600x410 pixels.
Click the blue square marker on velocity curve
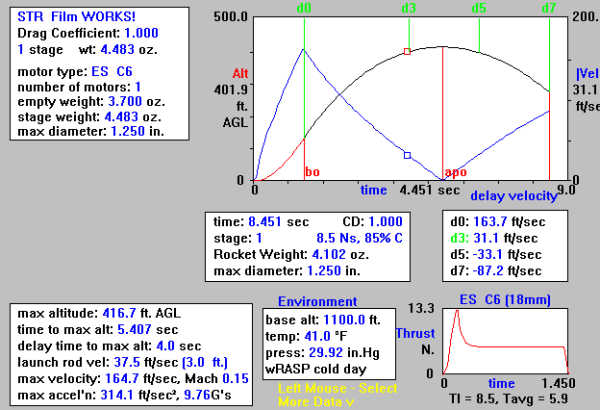pos(407,155)
